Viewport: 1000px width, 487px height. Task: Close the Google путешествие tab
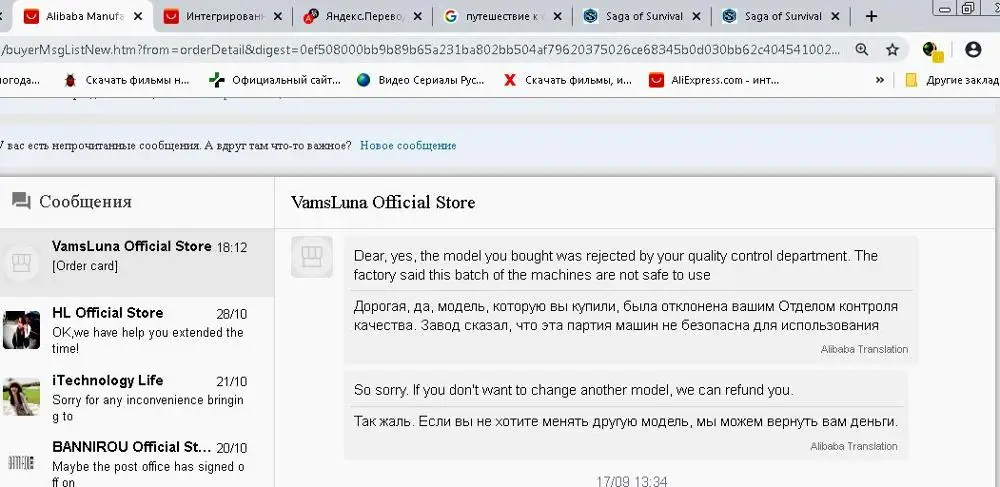pos(557,17)
